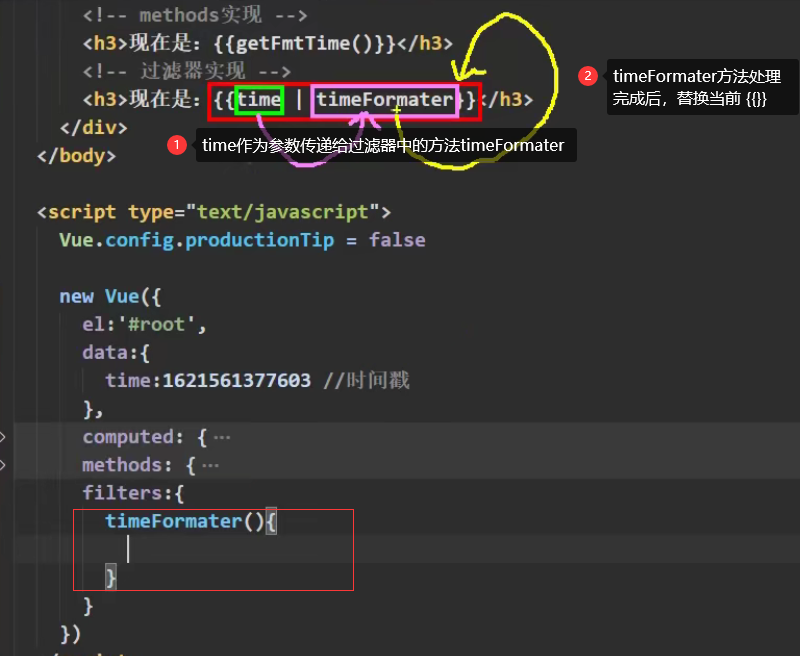800x656 pixels.
Task: Click the '//时间戳' comment
Action: point(366,381)
